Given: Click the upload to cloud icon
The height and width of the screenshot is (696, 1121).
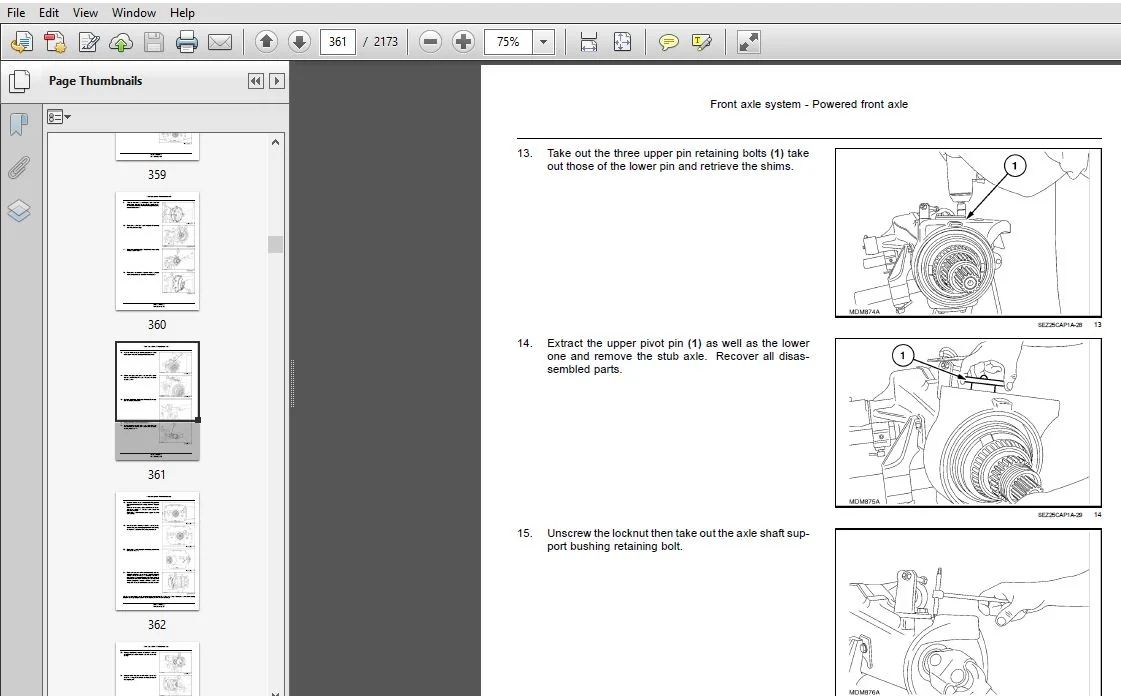Looking at the screenshot, I should [x=121, y=42].
